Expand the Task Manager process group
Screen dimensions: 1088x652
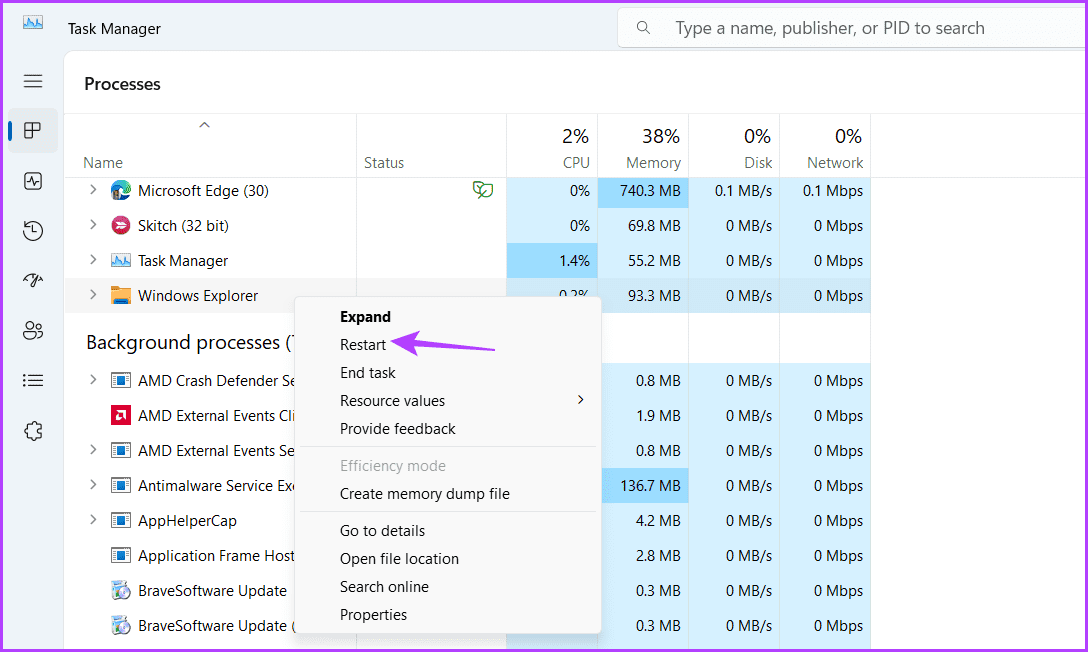tap(93, 259)
